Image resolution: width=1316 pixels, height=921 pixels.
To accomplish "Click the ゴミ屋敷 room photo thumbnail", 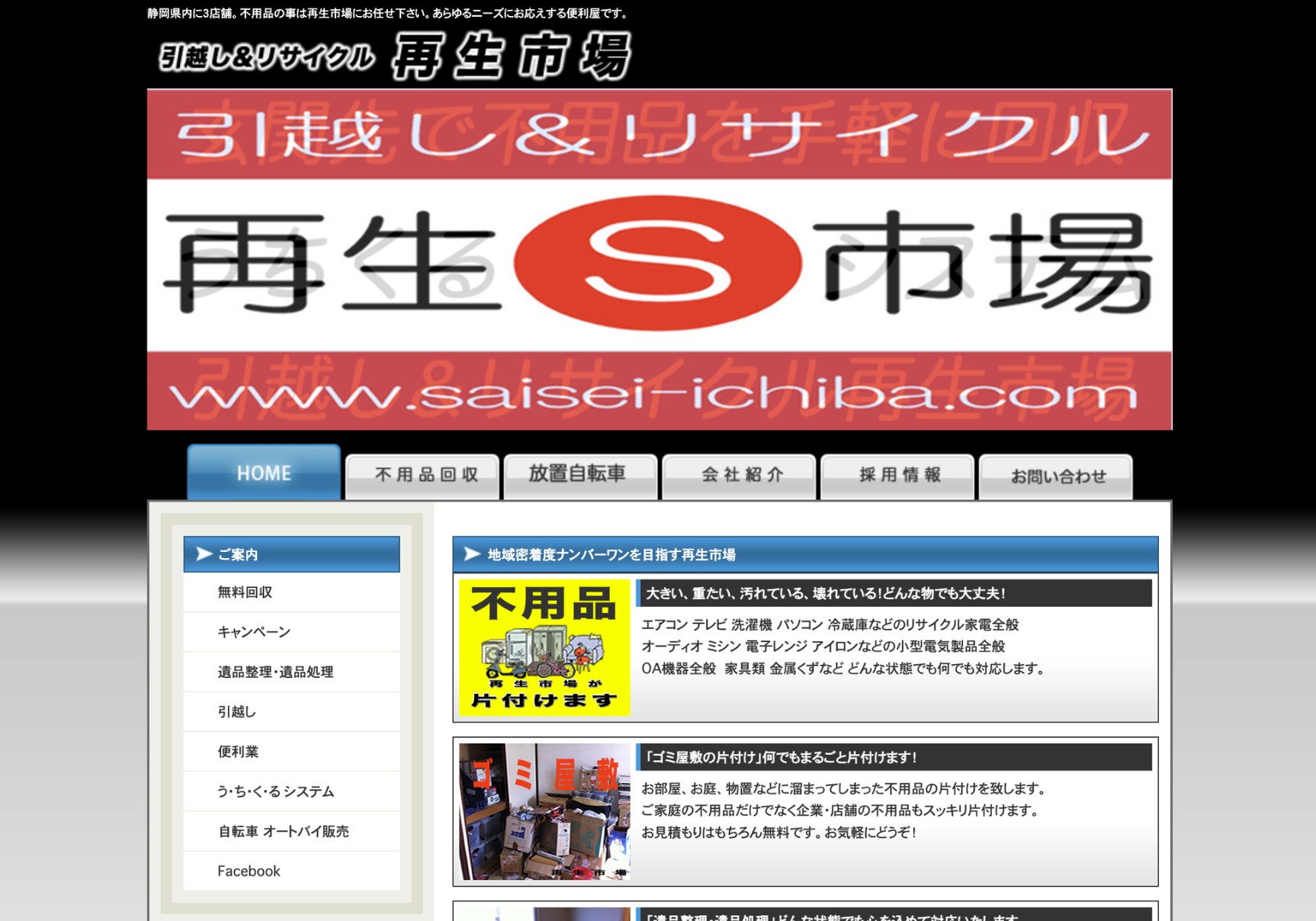I will point(544,811).
